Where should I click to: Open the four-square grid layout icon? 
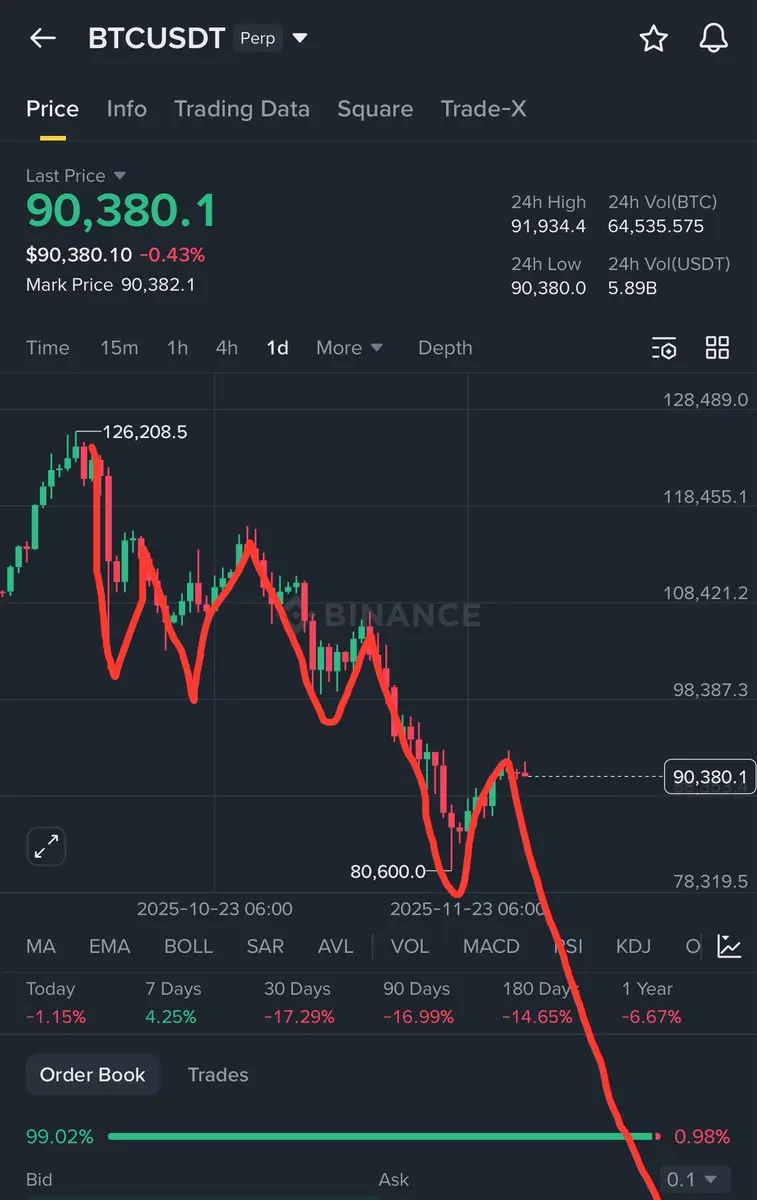coord(717,348)
